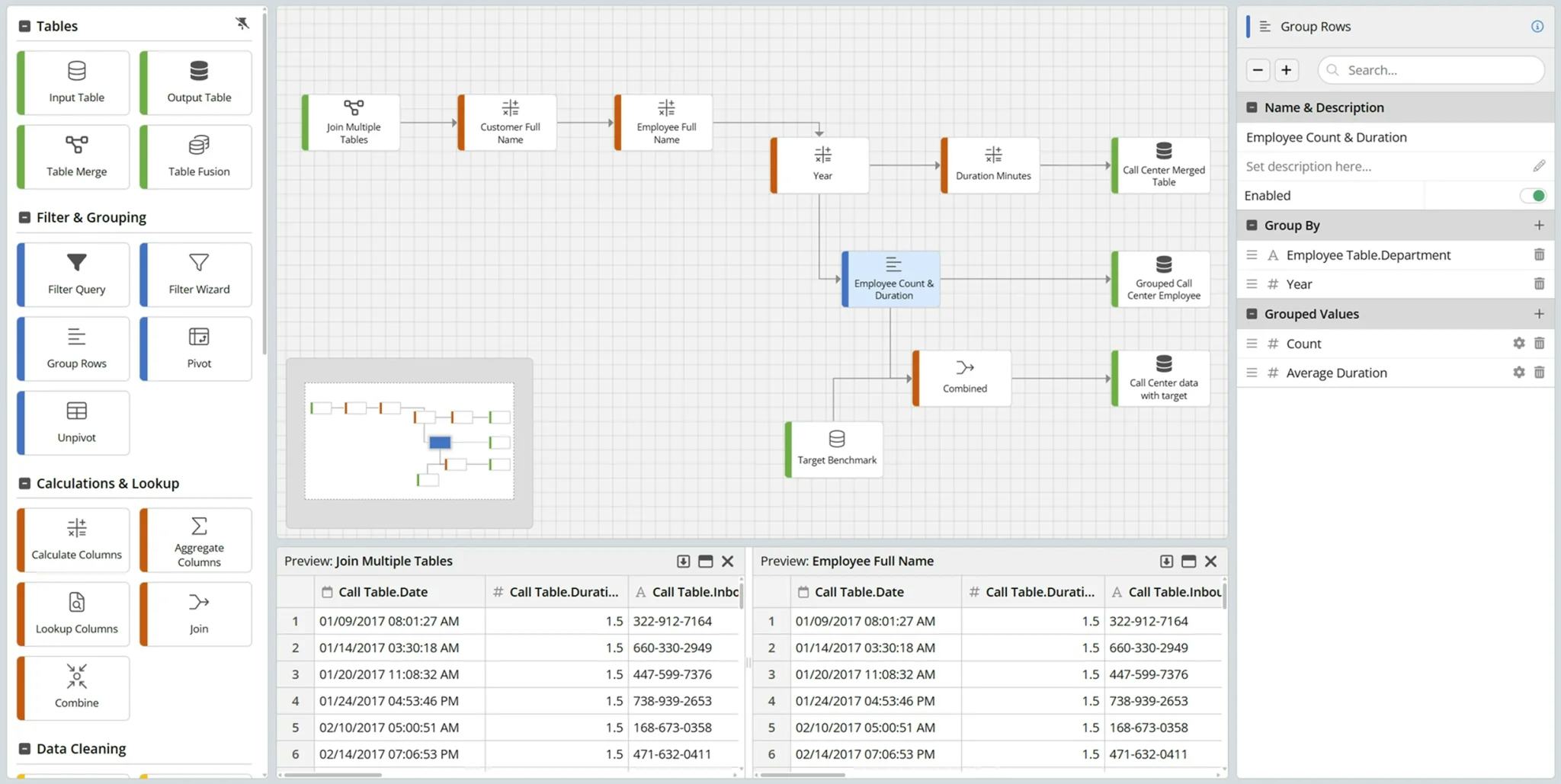Viewport: 1561px width, 784px height.
Task: Add a new field with Group By plus button
Action: pyautogui.click(x=1540, y=225)
